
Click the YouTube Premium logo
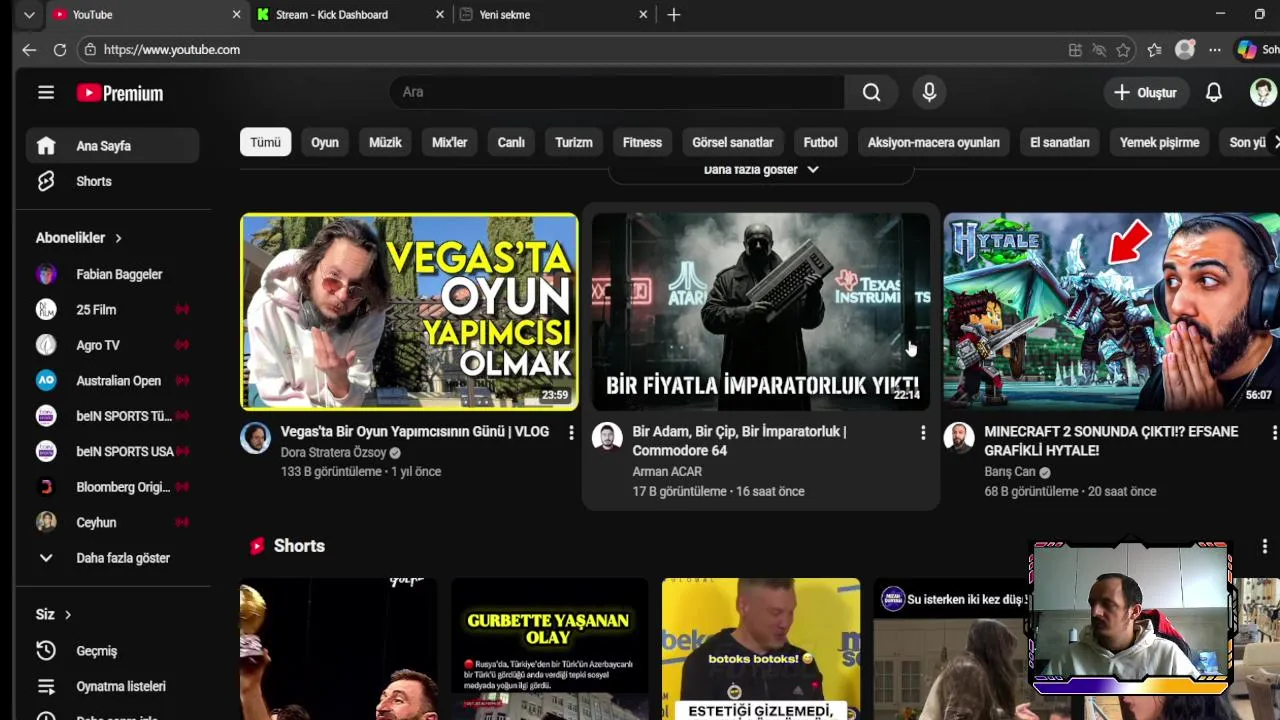coord(120,93)
